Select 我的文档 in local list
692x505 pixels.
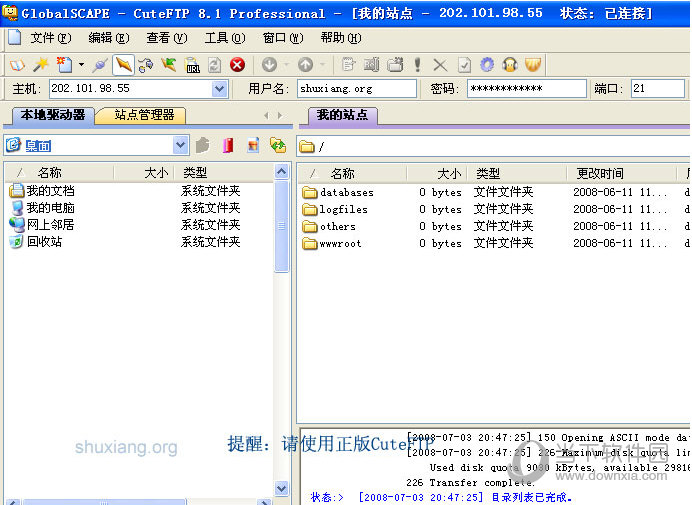41,191
